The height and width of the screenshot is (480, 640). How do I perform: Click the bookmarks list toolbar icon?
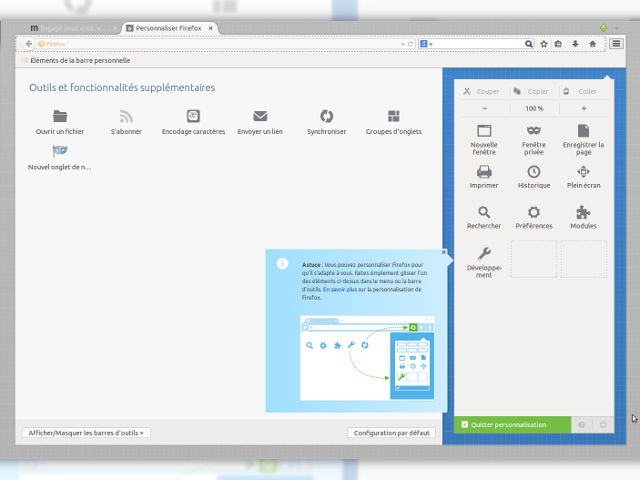[x=558, y=44]
